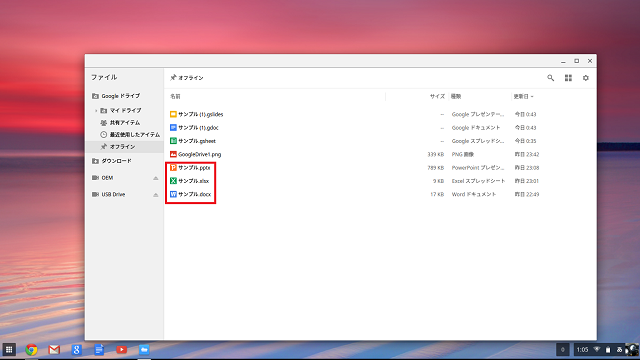This screenshot has height=360, width=640.
Task: Sort files by 種類 column
Action: (x=456, y=96)
